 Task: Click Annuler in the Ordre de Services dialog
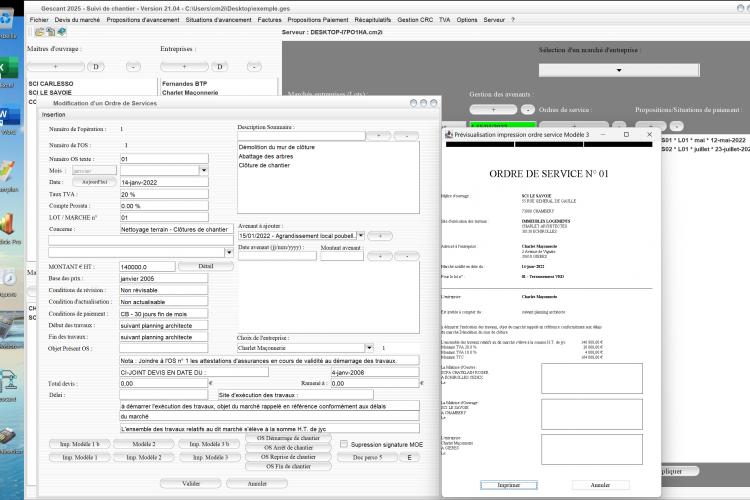click(257, 484)
